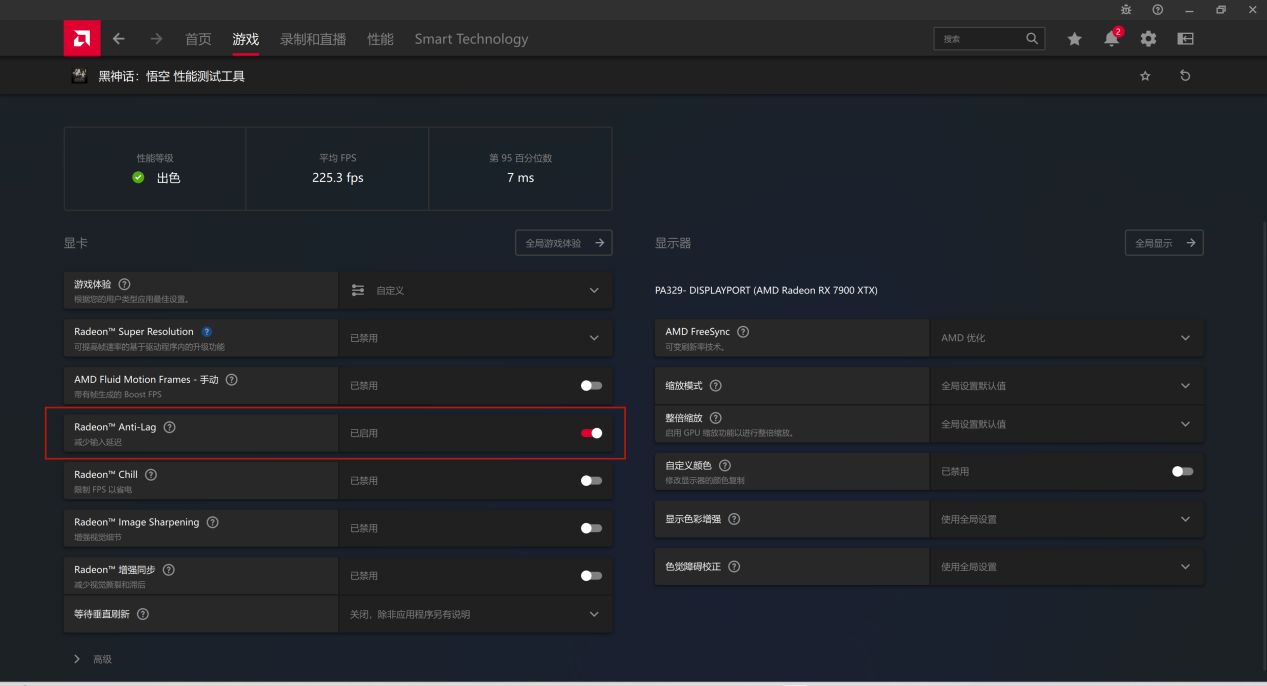Click the 出色 performance rating
The height and width of the screenshot is (686, 1267).
point(168,178)
